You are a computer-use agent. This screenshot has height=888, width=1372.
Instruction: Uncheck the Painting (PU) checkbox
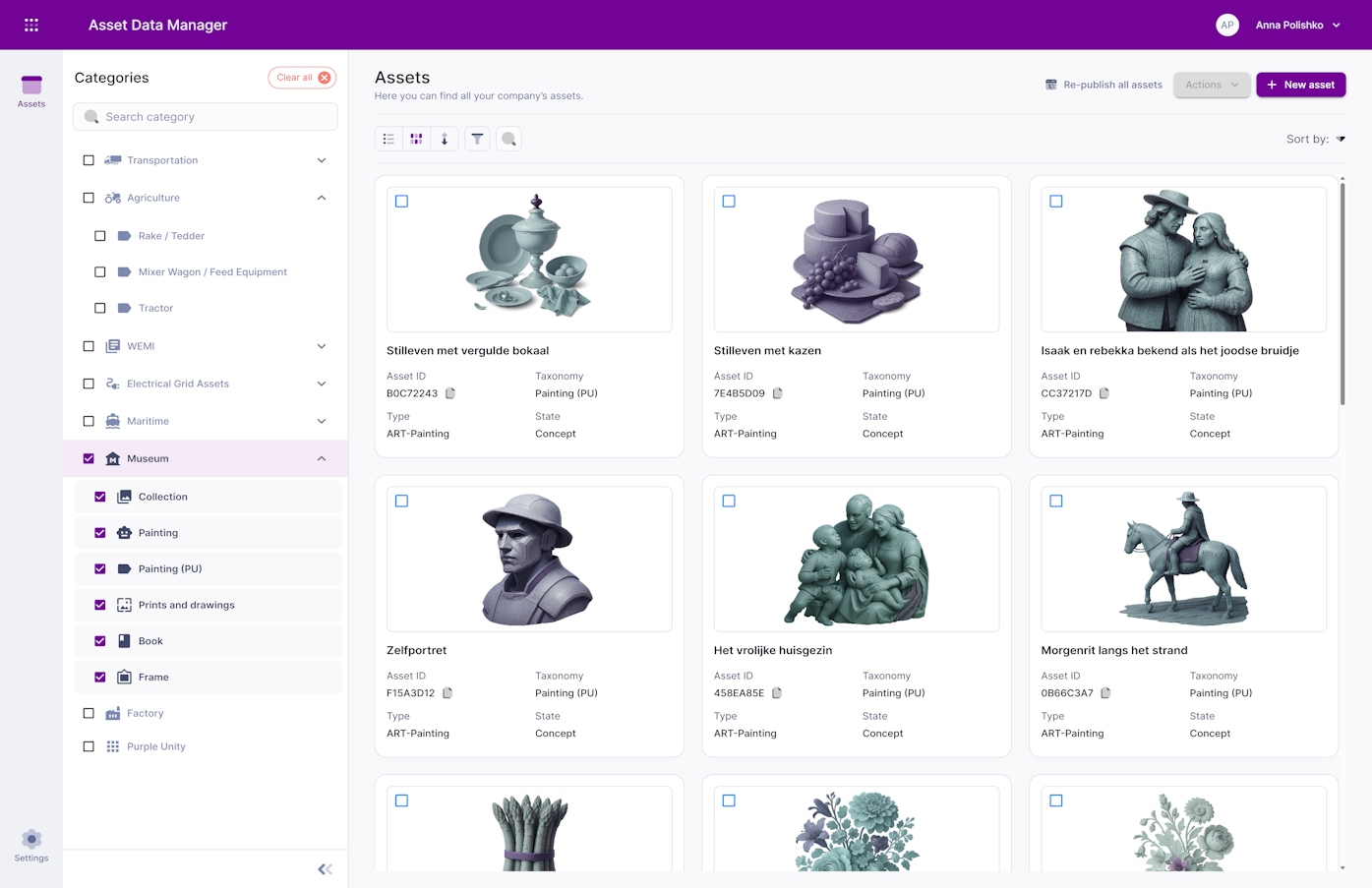tap(100, 568)
